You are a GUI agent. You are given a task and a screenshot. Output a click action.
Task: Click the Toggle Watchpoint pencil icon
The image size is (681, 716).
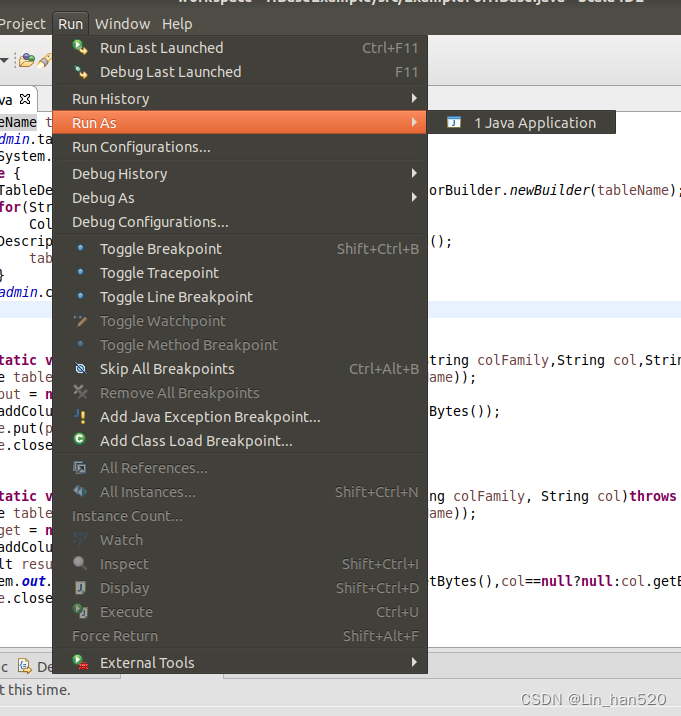click(x=80, y=321)
